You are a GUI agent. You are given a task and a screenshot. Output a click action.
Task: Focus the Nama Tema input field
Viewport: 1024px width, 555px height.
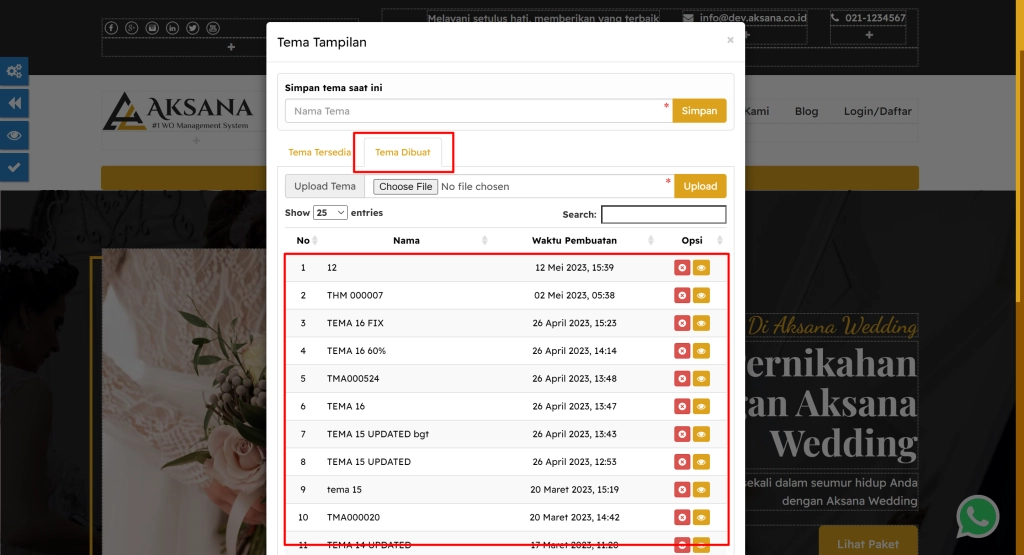coord(477,111)
